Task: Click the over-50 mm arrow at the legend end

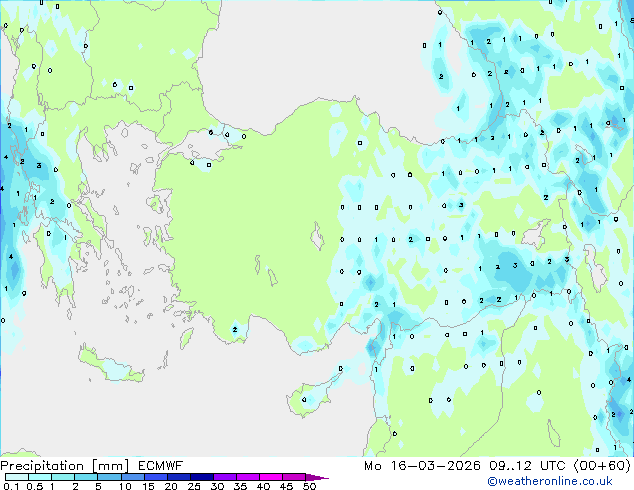Action: tap(317, 477)
